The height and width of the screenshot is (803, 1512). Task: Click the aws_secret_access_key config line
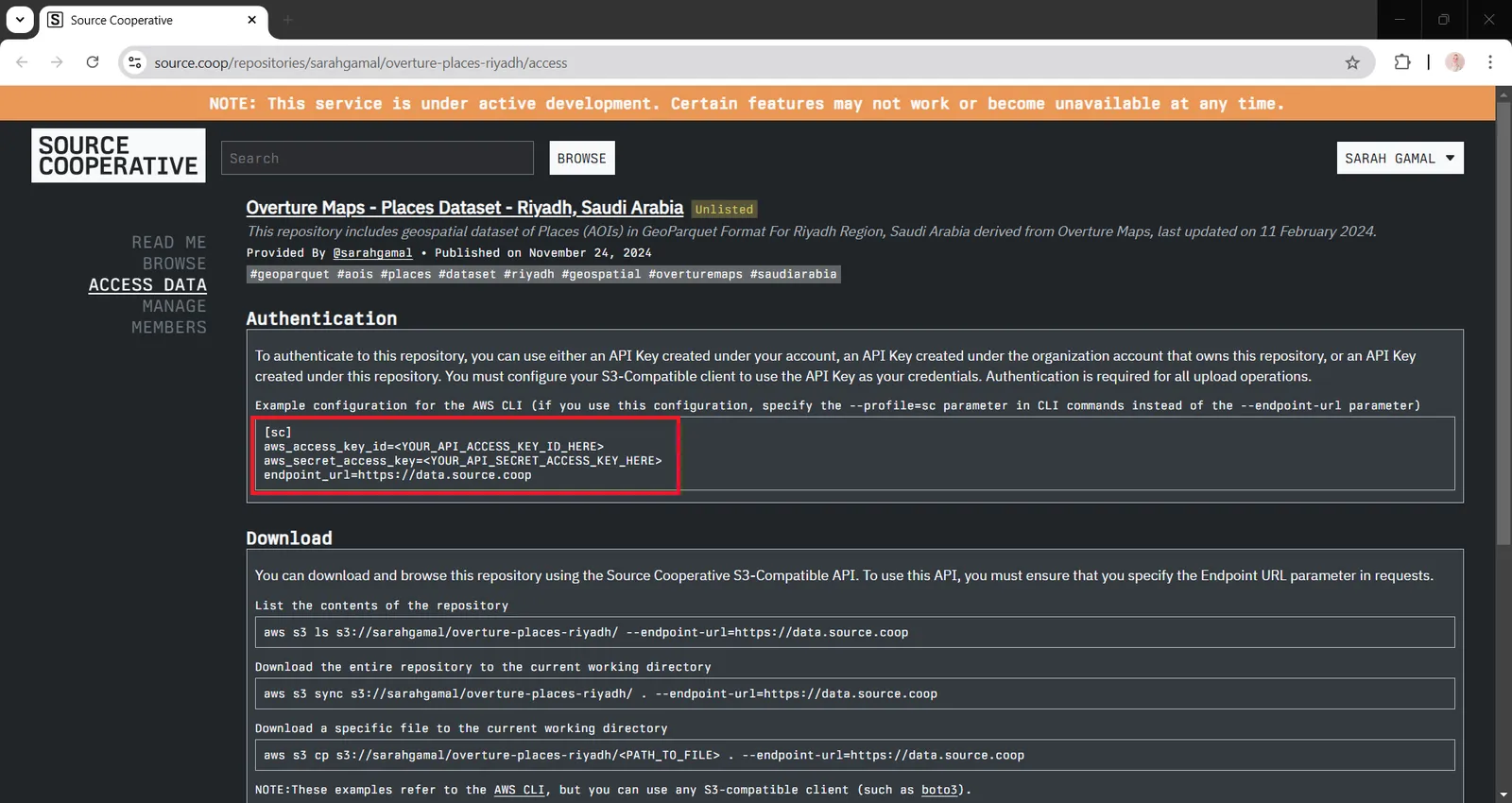[462, 460]
